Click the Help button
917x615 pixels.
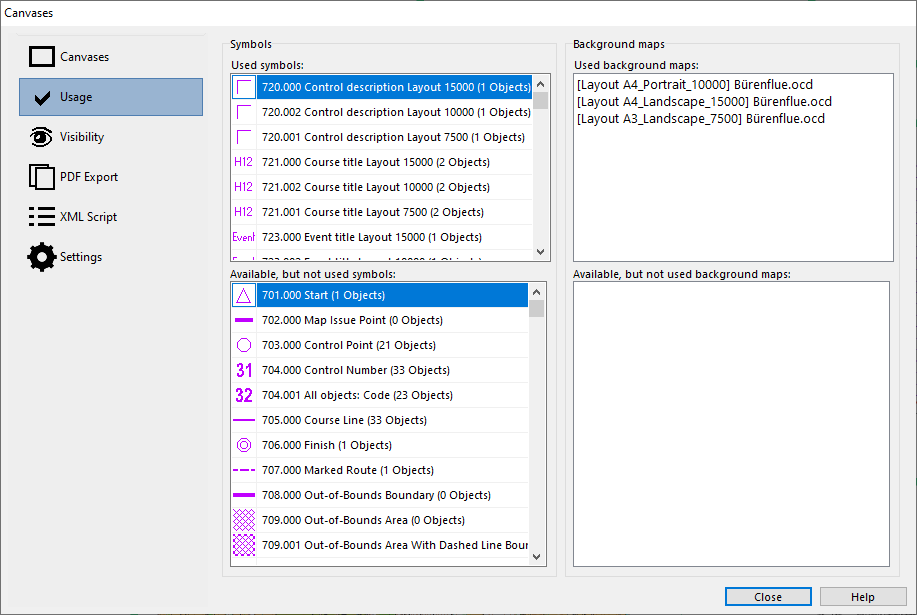863,597
